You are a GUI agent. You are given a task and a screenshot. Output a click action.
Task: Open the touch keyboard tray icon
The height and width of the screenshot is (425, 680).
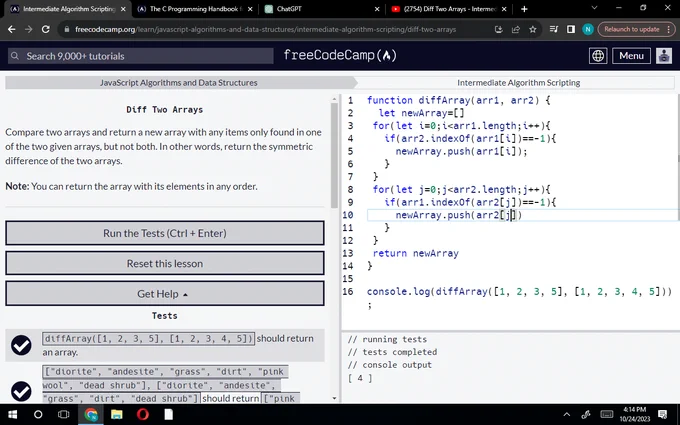(606, 415)
